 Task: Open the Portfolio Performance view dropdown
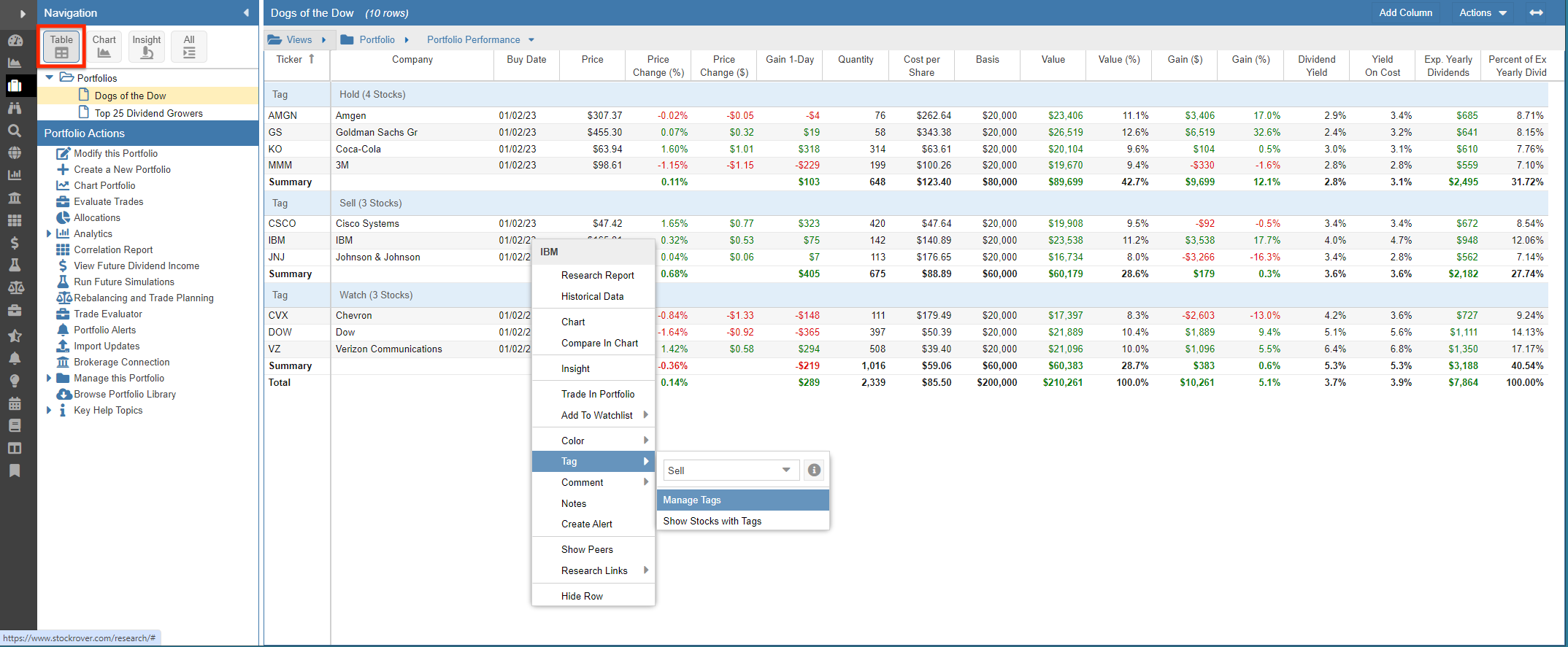480,39
